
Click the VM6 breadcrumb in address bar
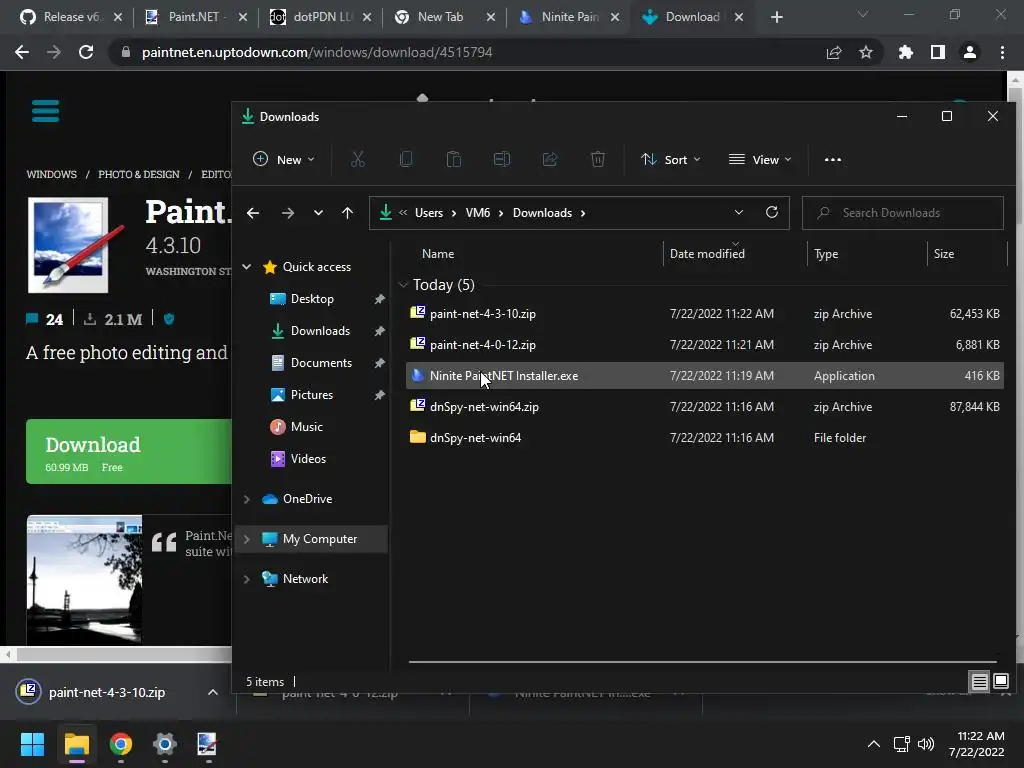pyautogui.click(x=477, y=213)
